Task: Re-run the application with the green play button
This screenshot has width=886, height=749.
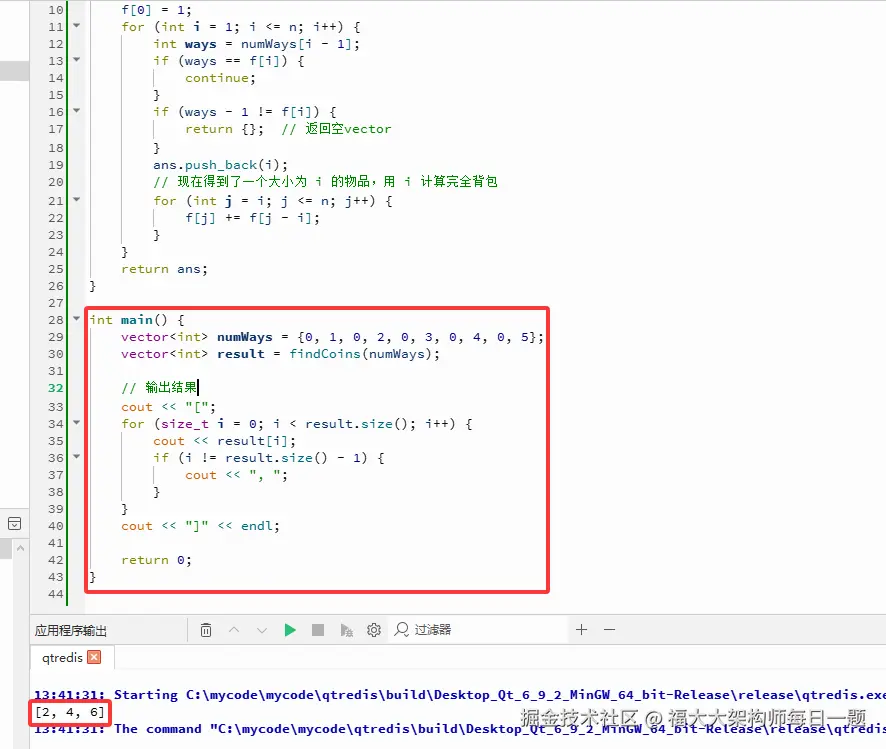Action: coord(290,630)
